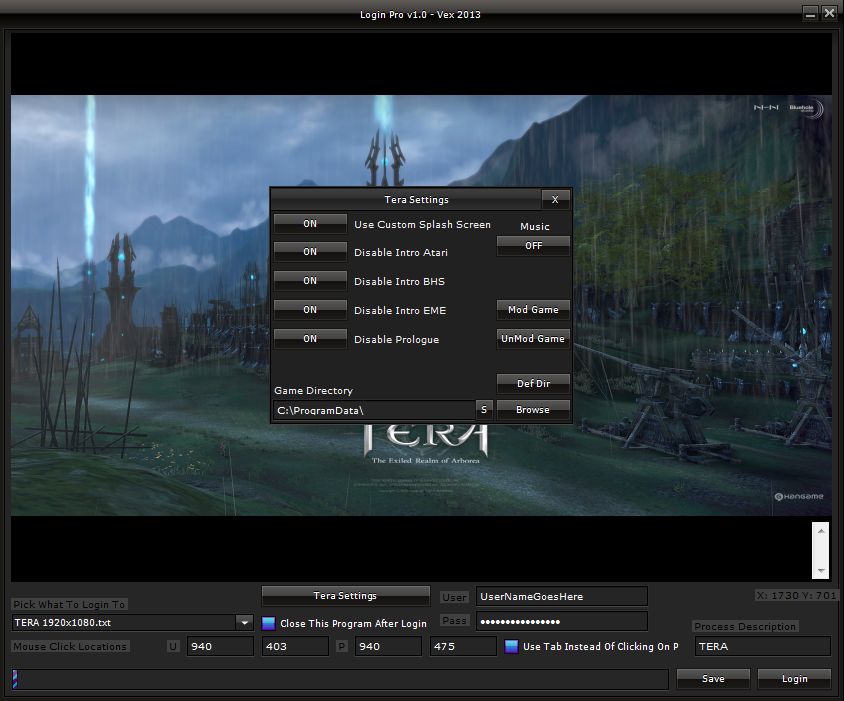Viewport: 844px width, 701px height.
Task: Toggle the Disable Intro EME switch
Action: pos(310,310)
